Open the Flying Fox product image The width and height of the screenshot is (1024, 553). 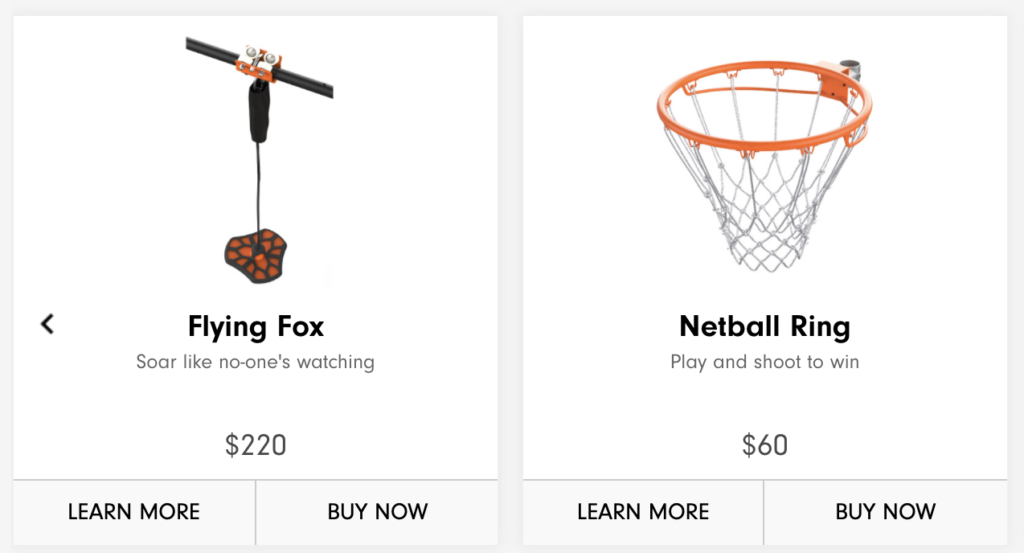point(262,160)
